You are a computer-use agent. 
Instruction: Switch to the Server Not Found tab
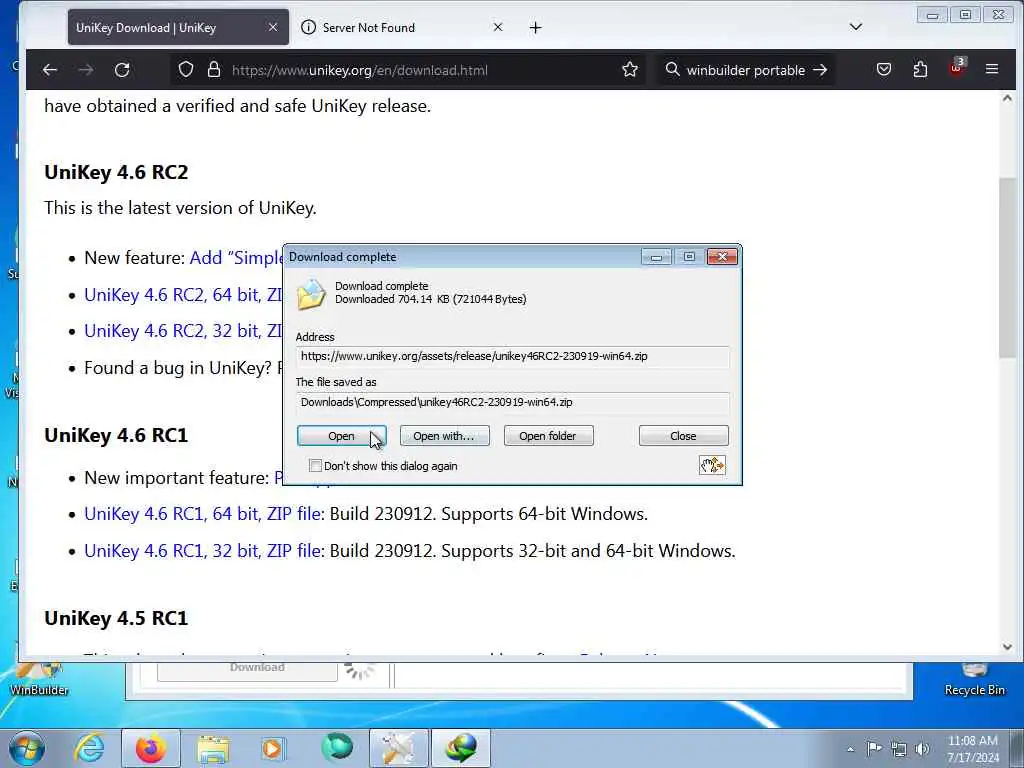pos(402,27)
